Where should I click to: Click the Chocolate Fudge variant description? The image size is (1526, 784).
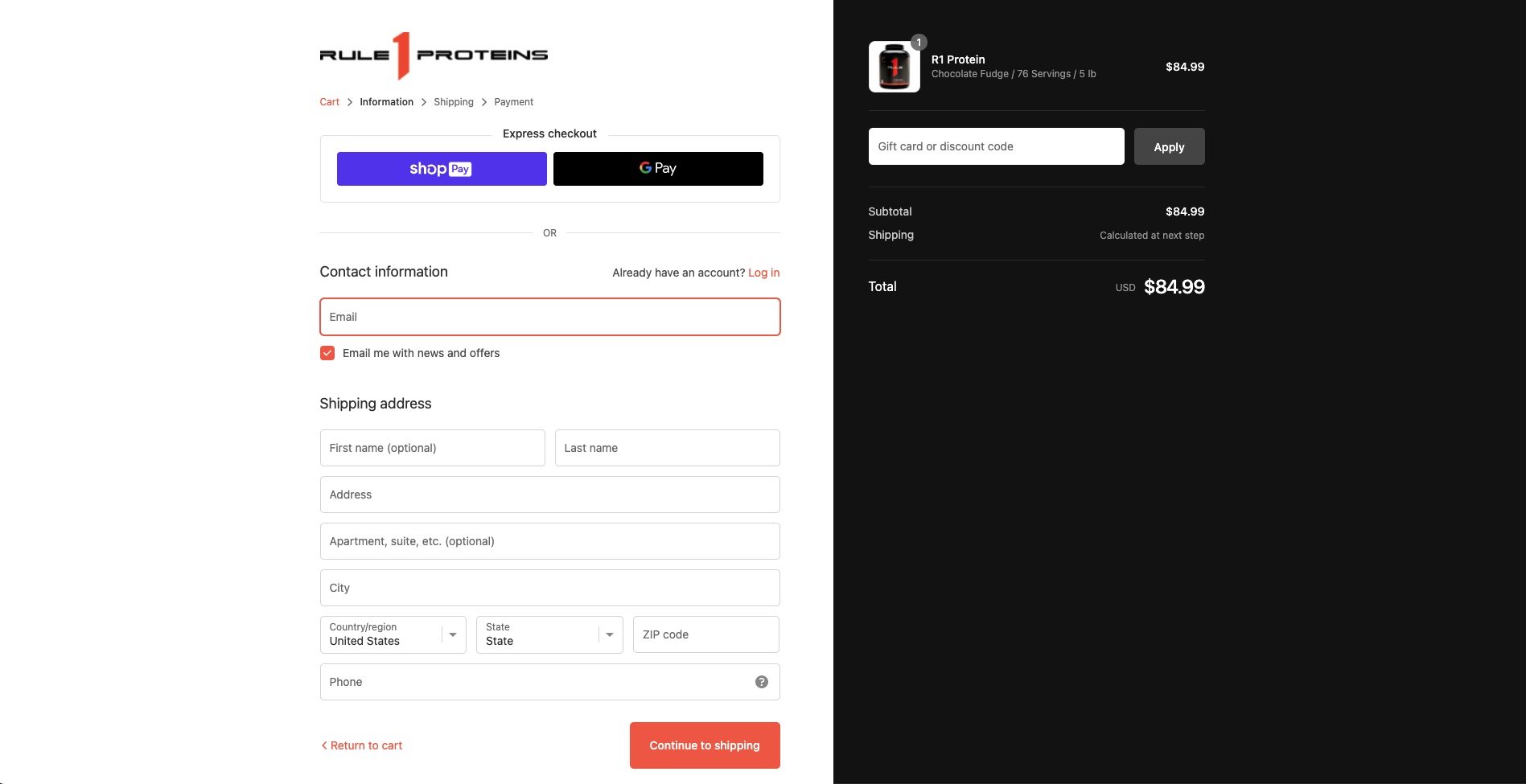1014,74
